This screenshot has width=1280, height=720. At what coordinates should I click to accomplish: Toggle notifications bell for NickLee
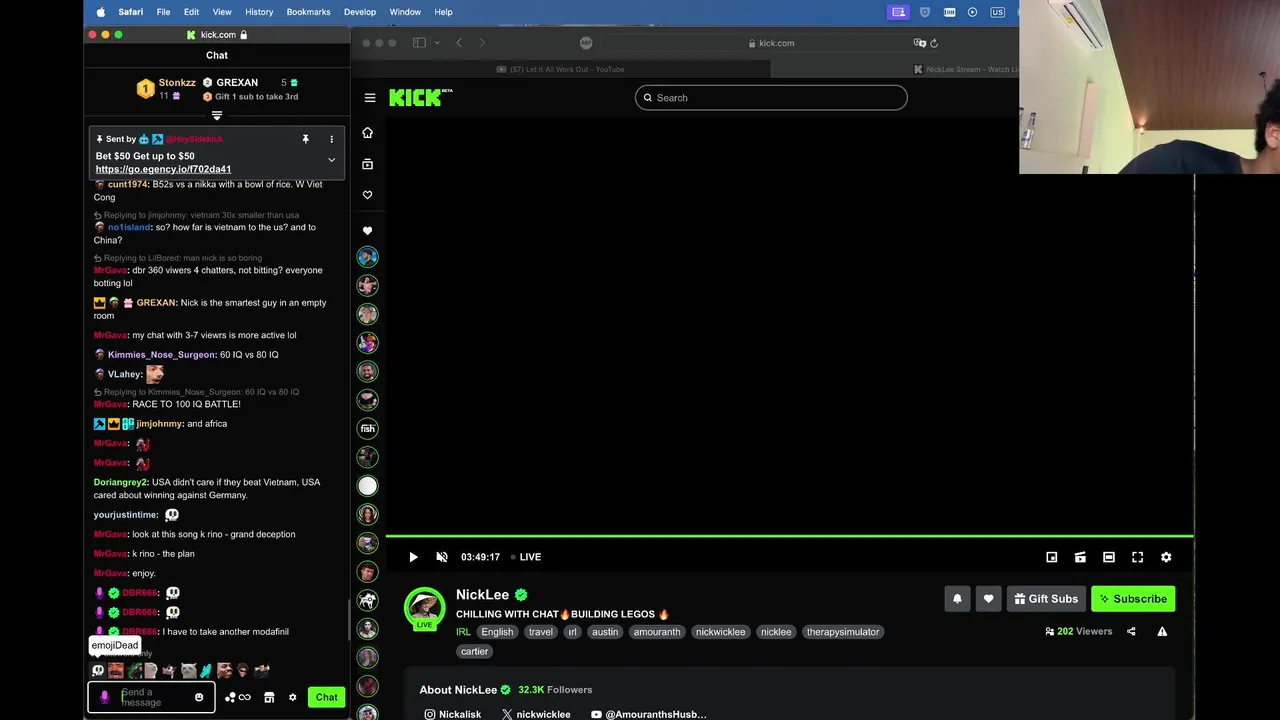[x=957, y=599]
